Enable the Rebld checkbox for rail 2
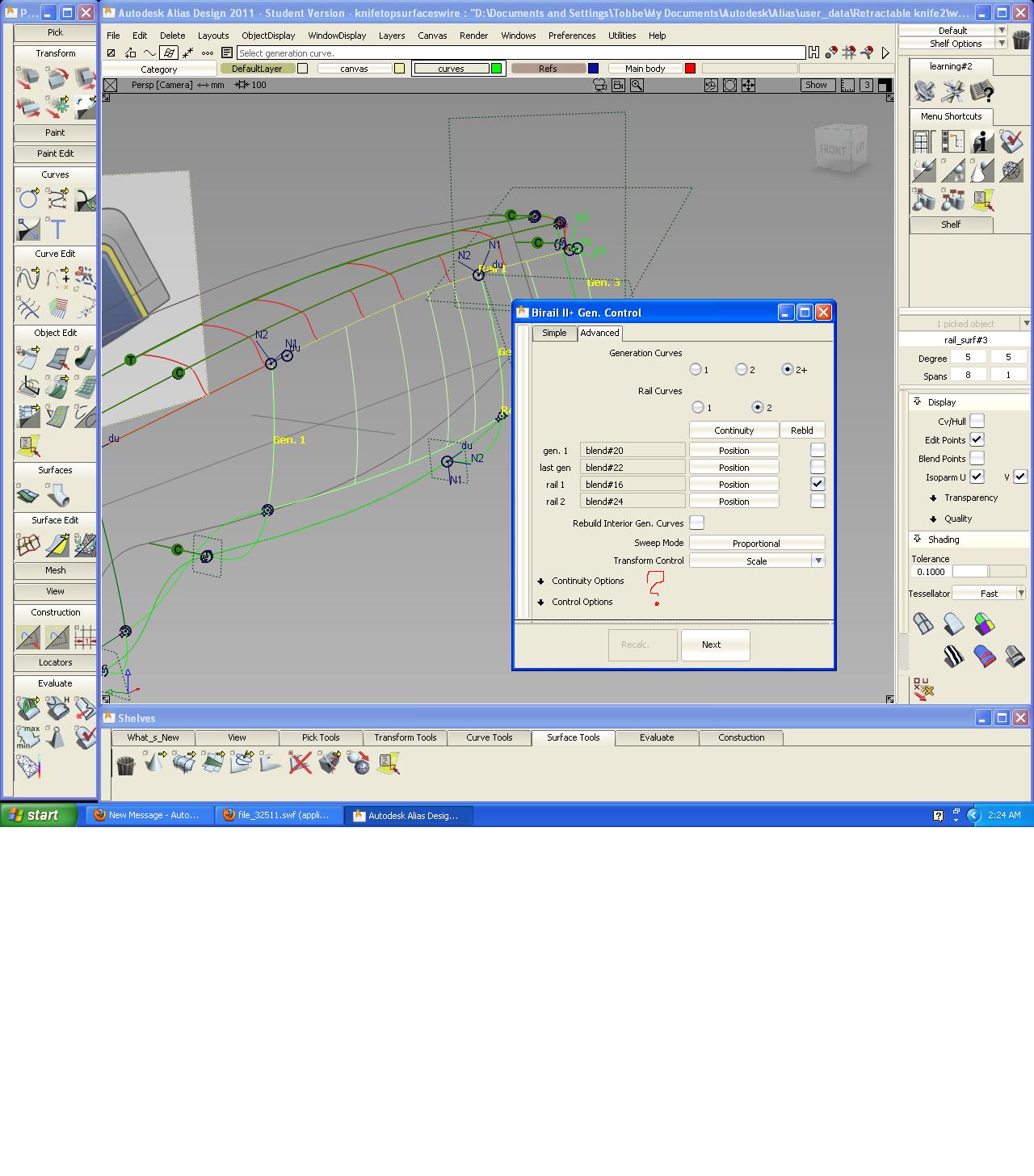This screenshot has height=1176, width=1034. 818,501
